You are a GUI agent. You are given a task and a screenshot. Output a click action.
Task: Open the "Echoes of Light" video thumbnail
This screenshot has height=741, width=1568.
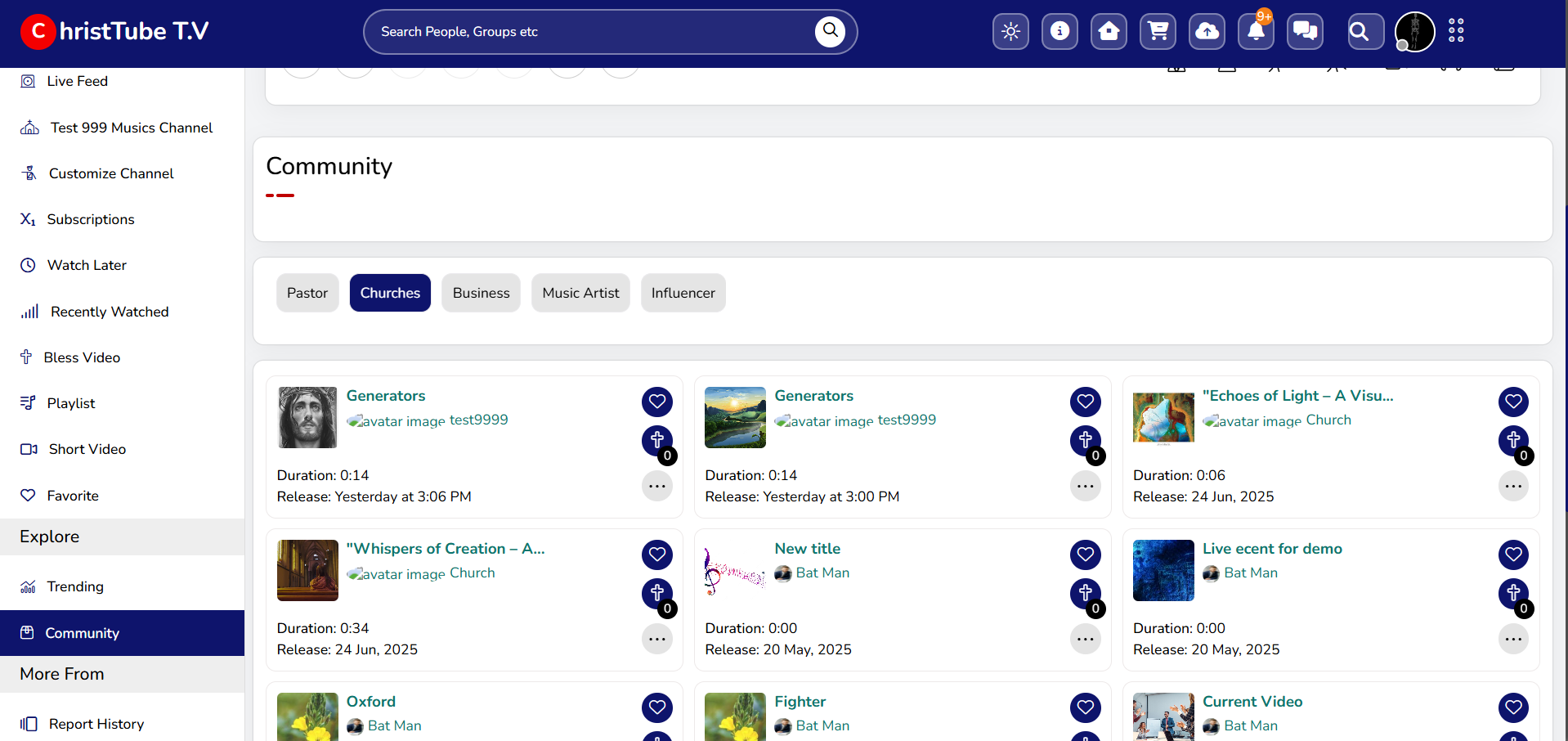(x=1163, y=417)
